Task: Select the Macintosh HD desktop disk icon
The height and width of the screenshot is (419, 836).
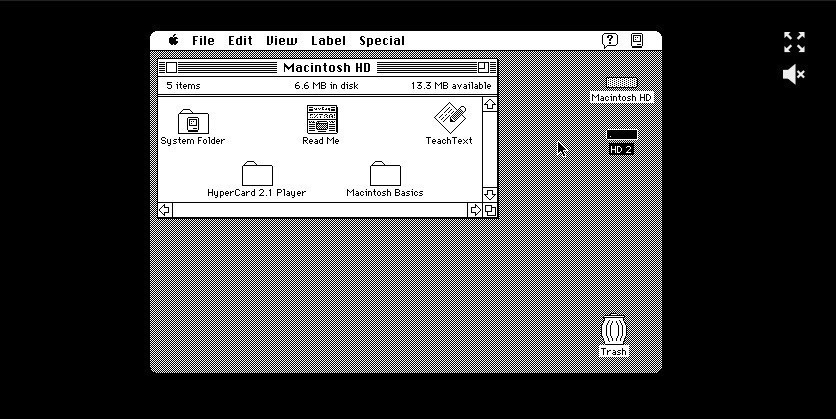Action: pos(622,83)
